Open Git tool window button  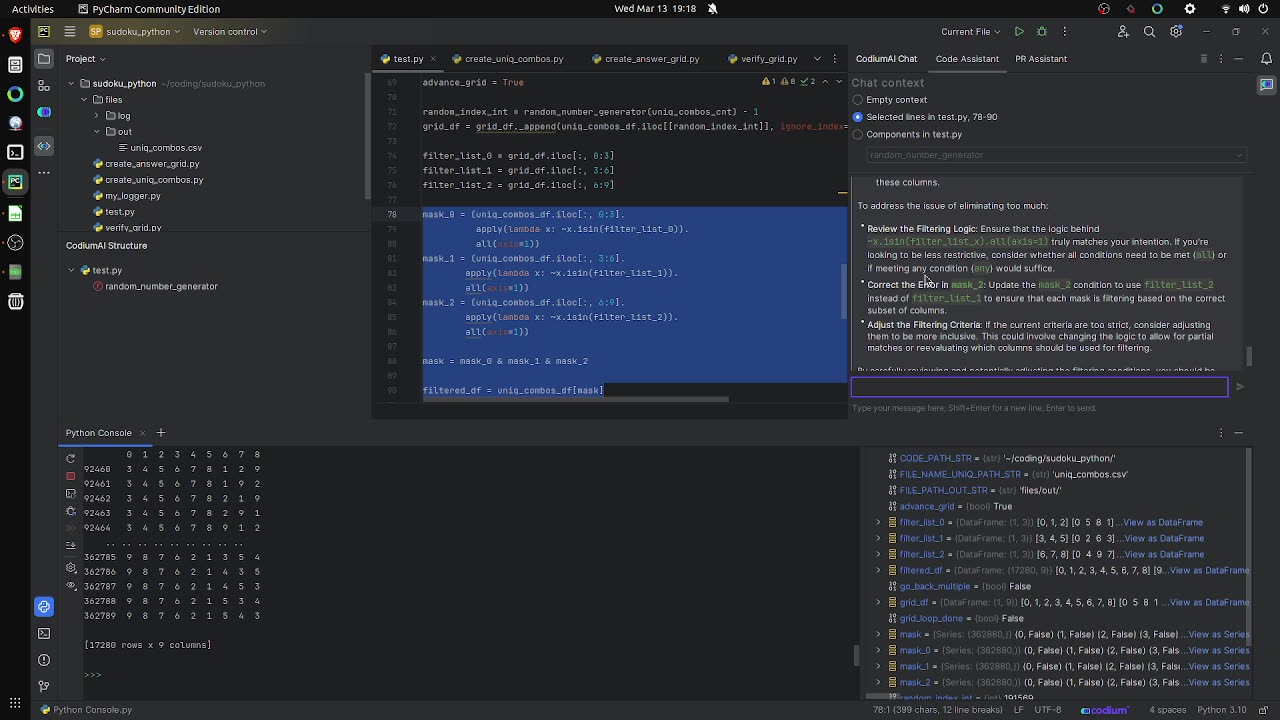pos(44,686)
